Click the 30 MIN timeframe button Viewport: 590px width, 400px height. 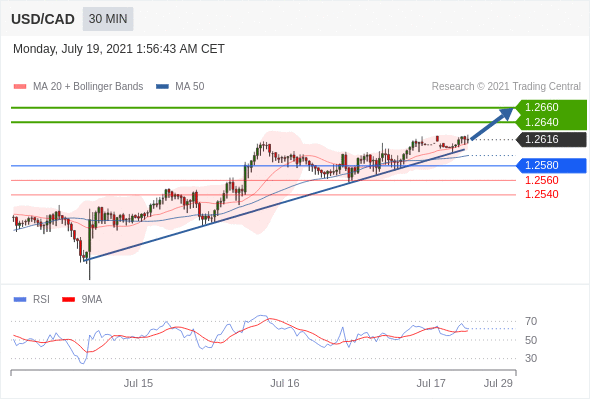pos(108,19)
